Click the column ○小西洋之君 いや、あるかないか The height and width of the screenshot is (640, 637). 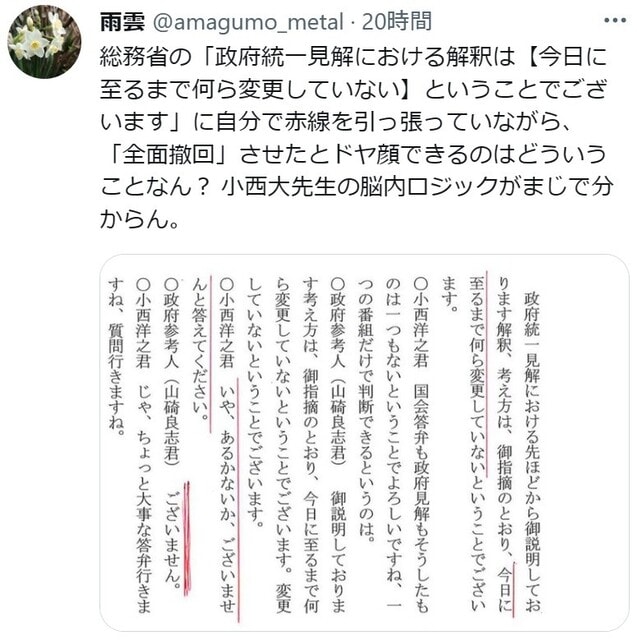click(228, 446)
